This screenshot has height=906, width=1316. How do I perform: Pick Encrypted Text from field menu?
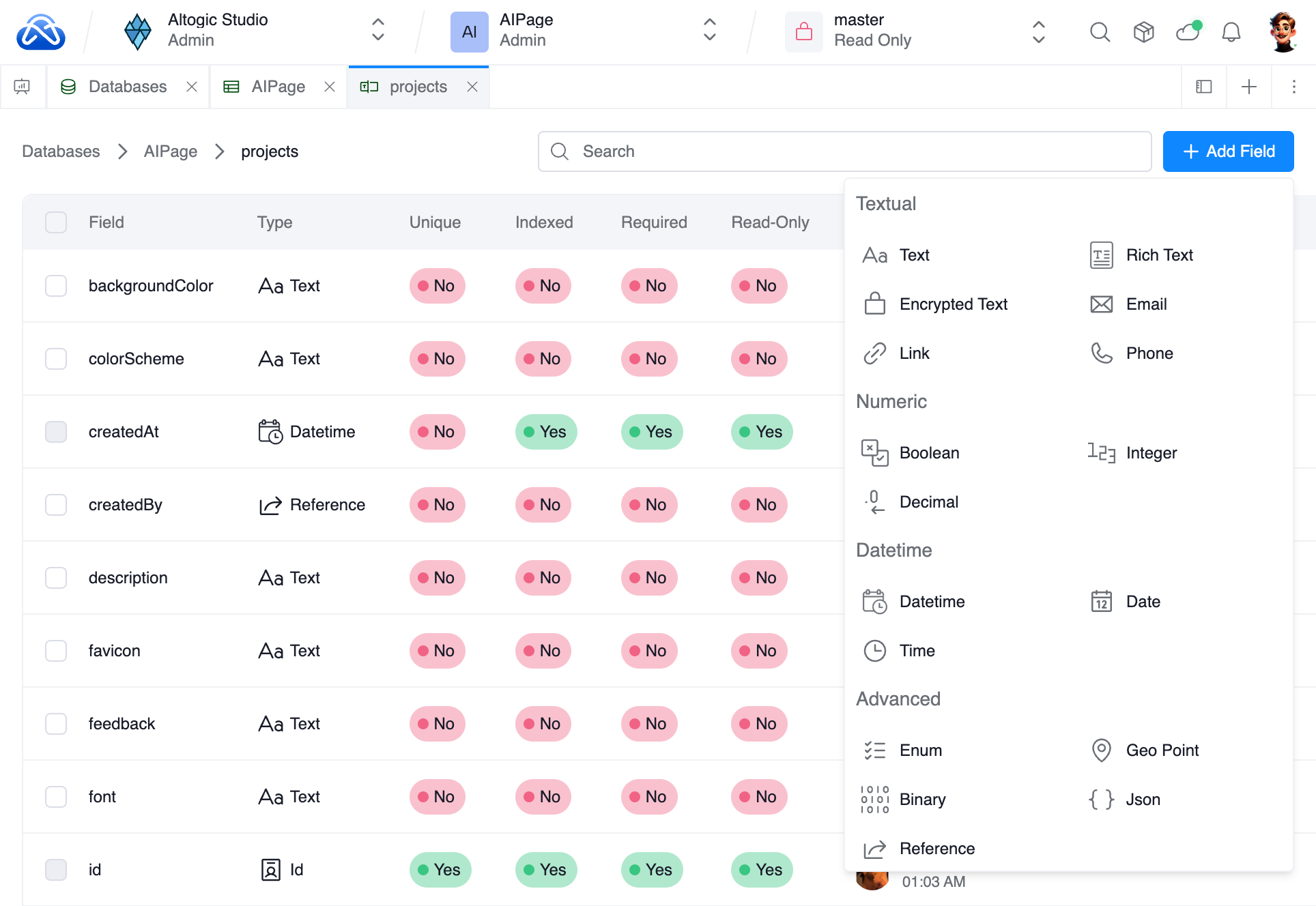pos(953,304)
